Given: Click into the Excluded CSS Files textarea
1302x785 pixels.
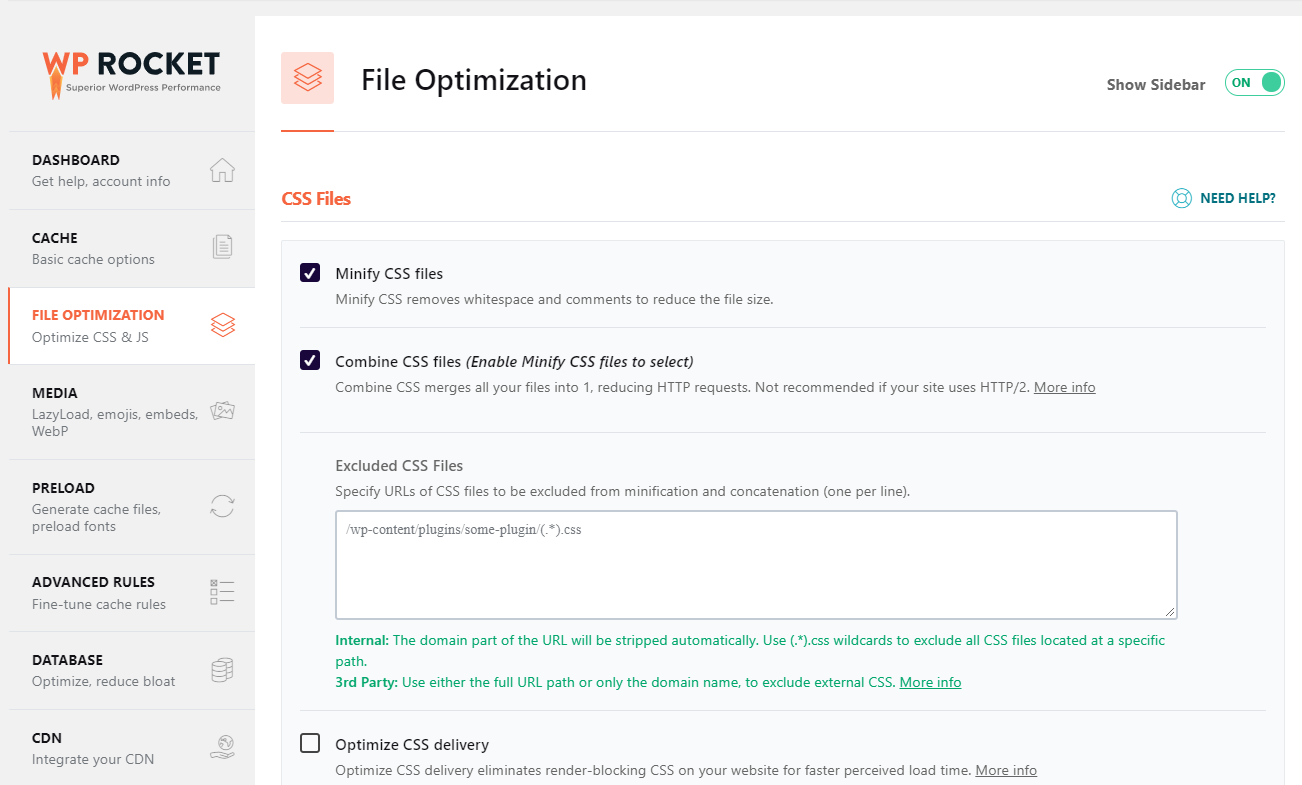Looking at the screenshot, I should (755, 565).
